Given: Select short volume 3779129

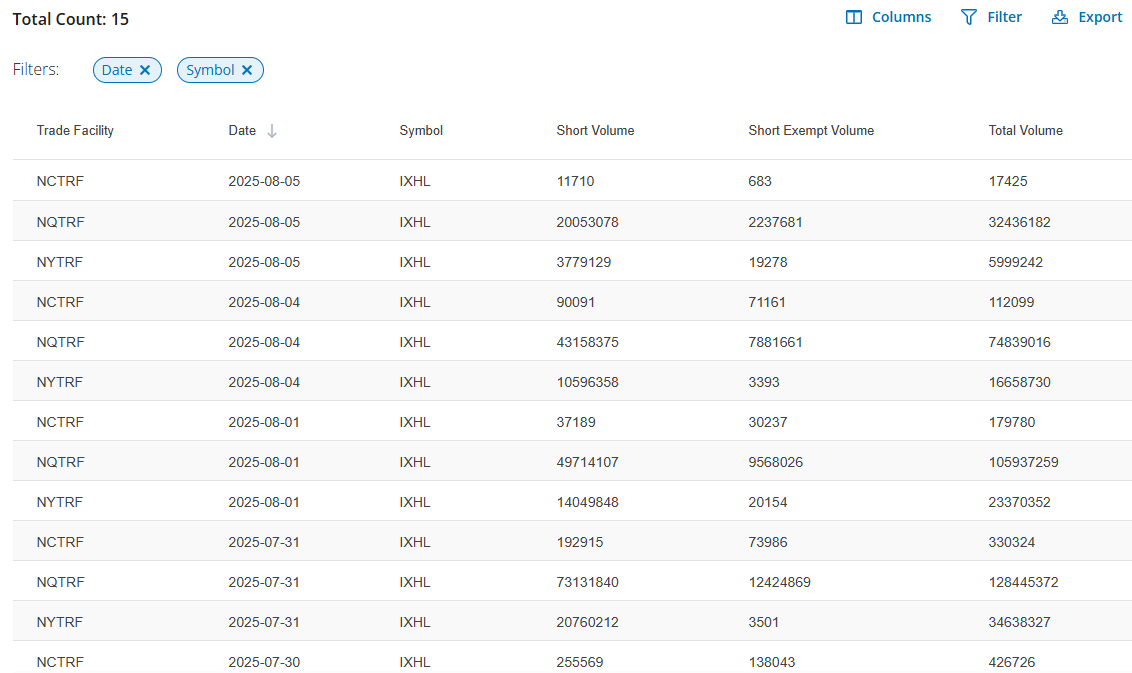Looking at the screenshot, I should pyautogui.click(x=583, y=262).
